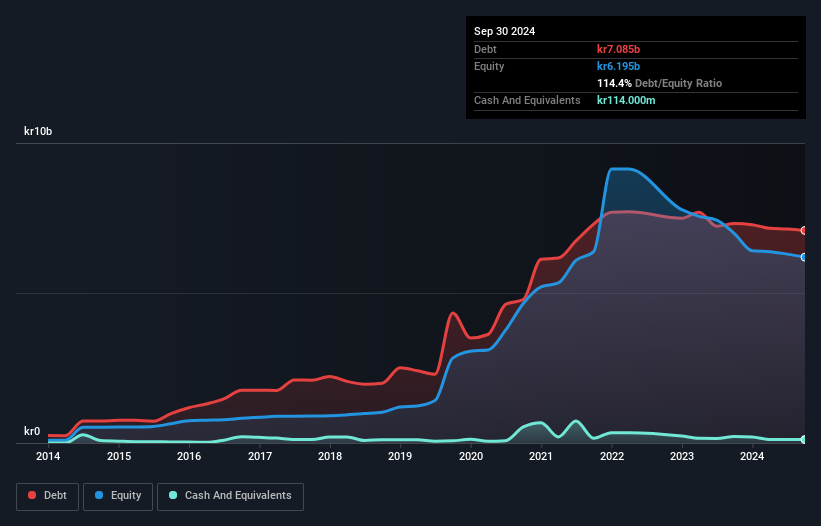Screen dimensions: 821x526
Task: Click the 2024 x-axis label
Action: tap(752, 456)
